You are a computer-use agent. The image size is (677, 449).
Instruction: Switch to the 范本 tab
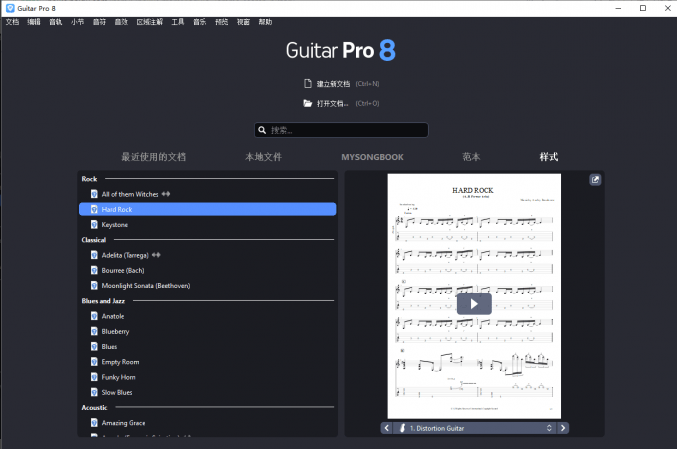(x=471, y=157)
